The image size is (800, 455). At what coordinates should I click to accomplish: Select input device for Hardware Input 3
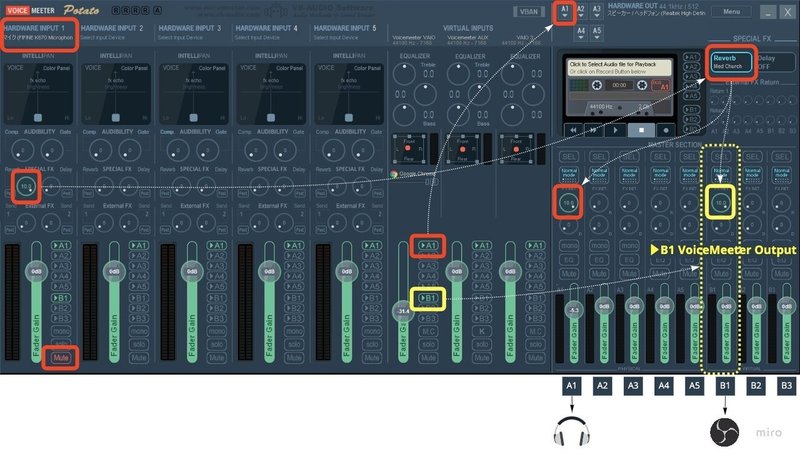[180, 38]
